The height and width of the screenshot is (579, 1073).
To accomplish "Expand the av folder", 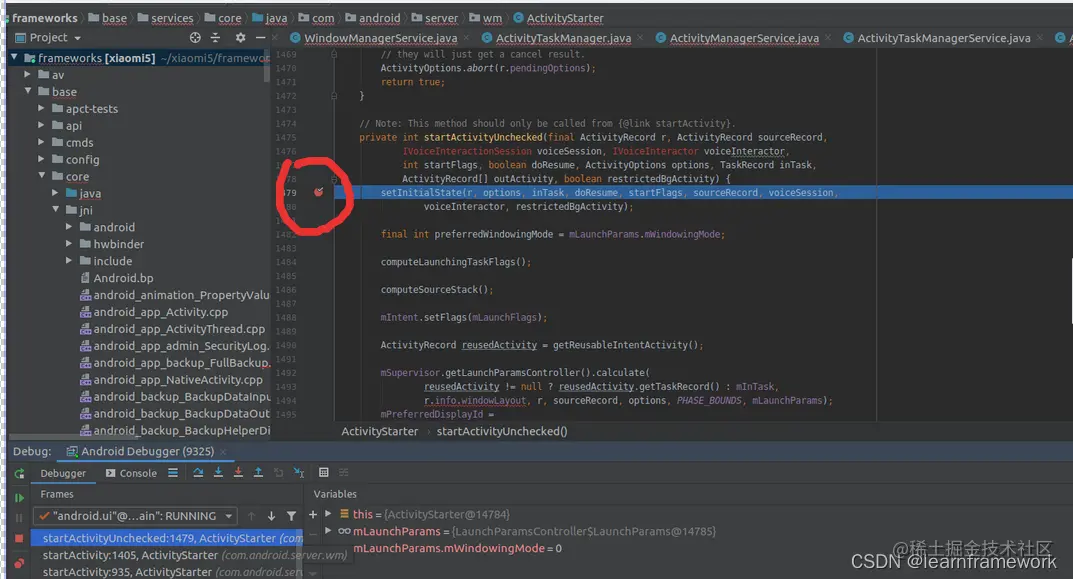I will [x=27, y=75].
